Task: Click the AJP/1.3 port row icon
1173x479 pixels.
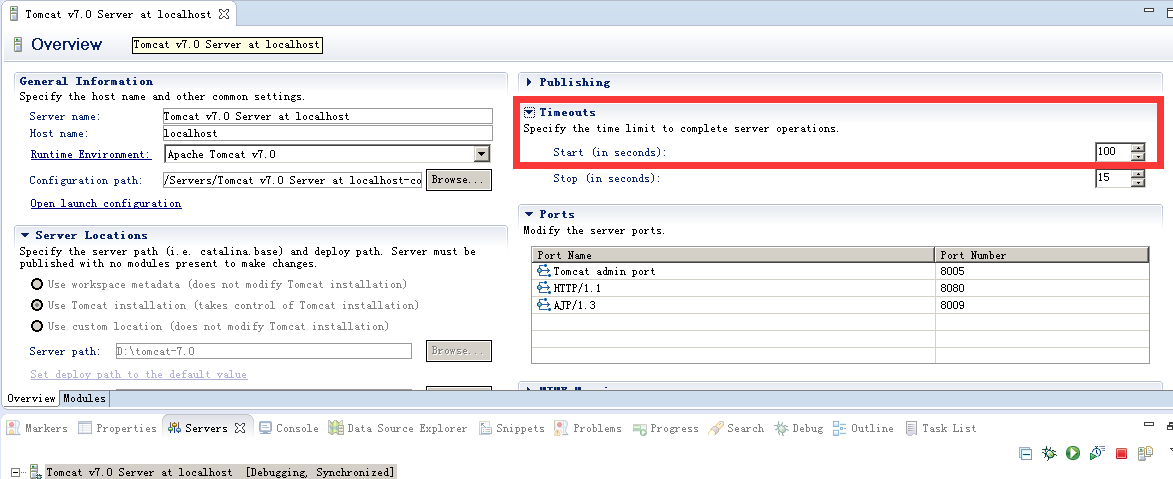Action: coord(543,305)
